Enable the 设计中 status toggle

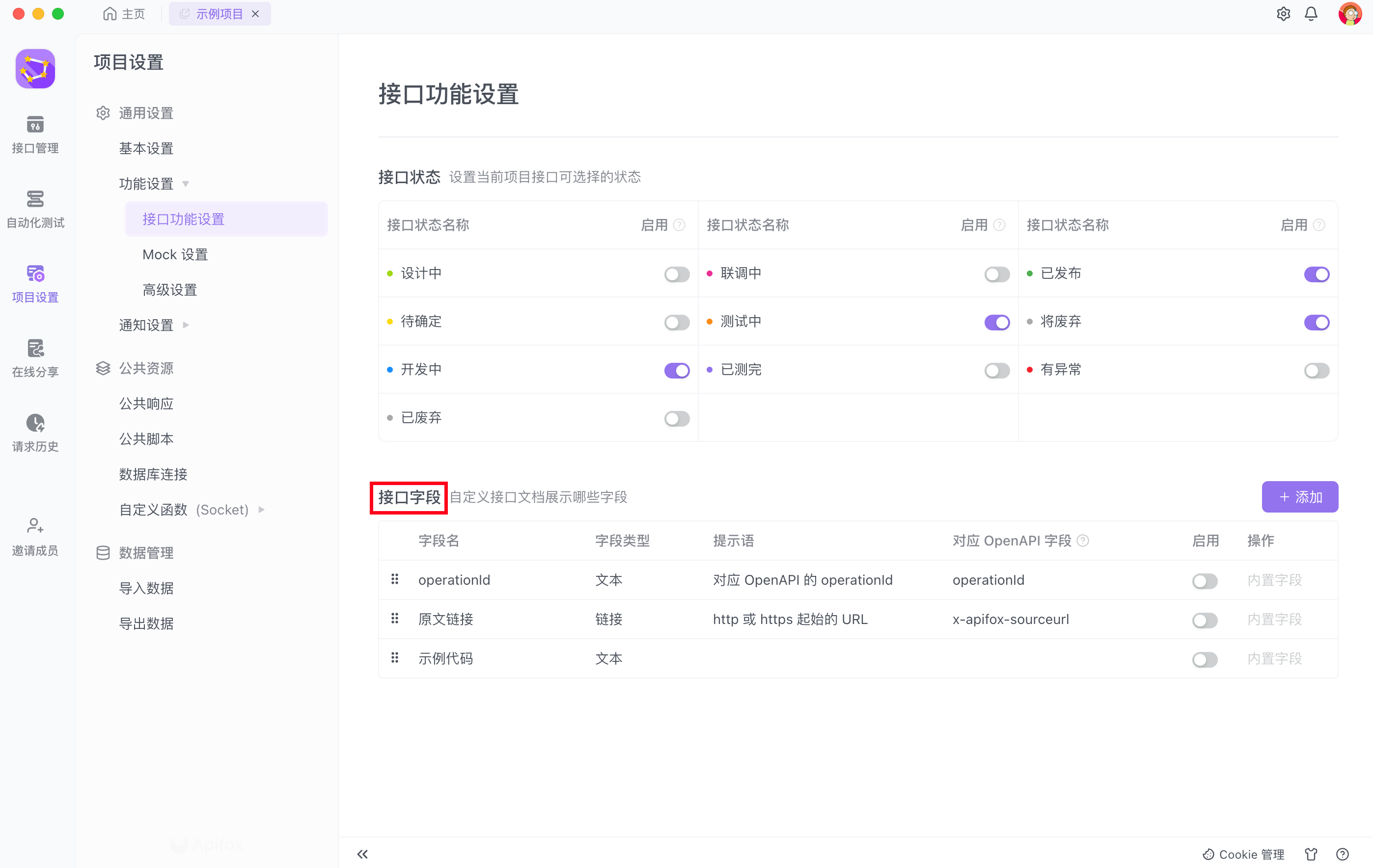[x=677, y=274]
